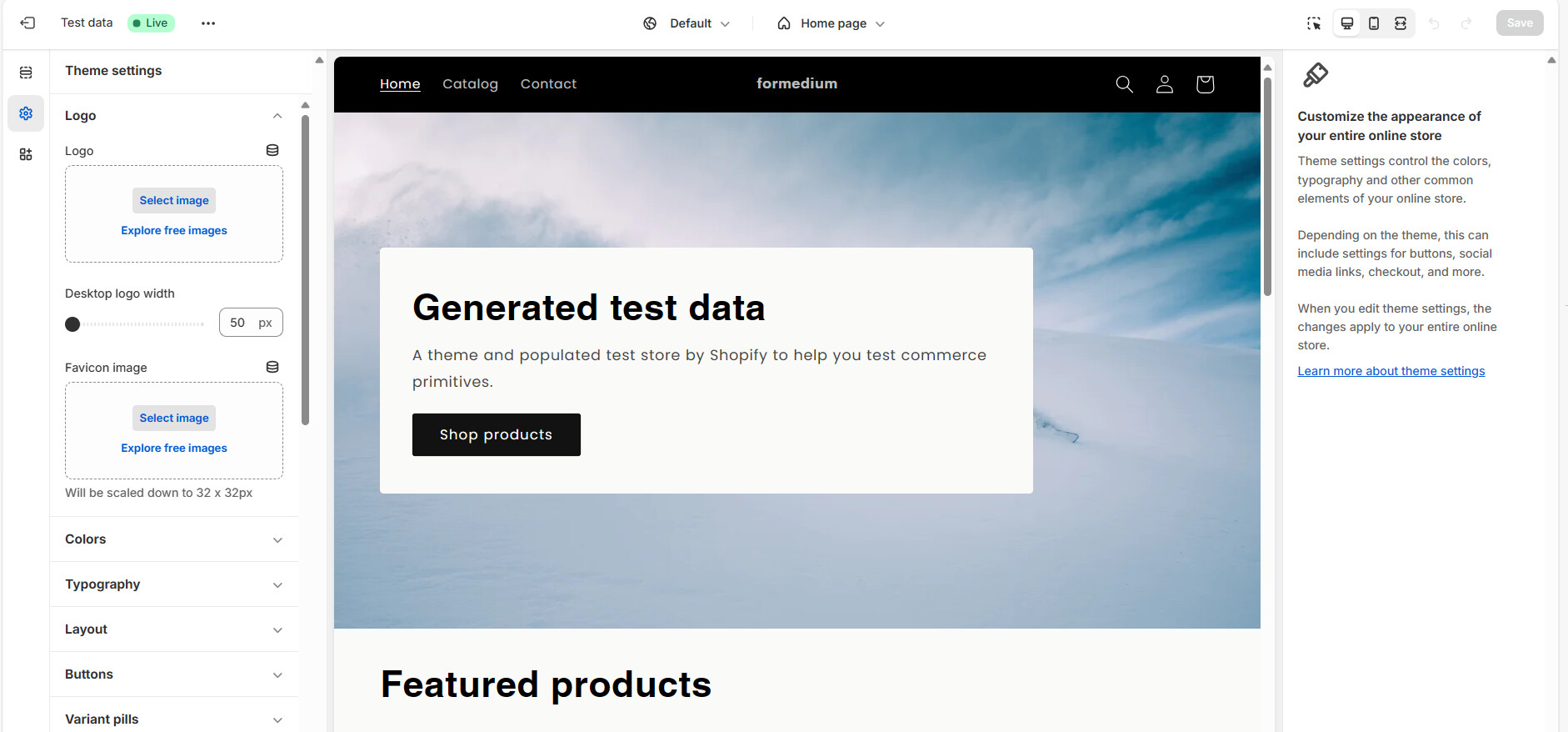Switch to mobile preview mode
The width and height of the screenshot is (1568, 732).
[1374, 23]
